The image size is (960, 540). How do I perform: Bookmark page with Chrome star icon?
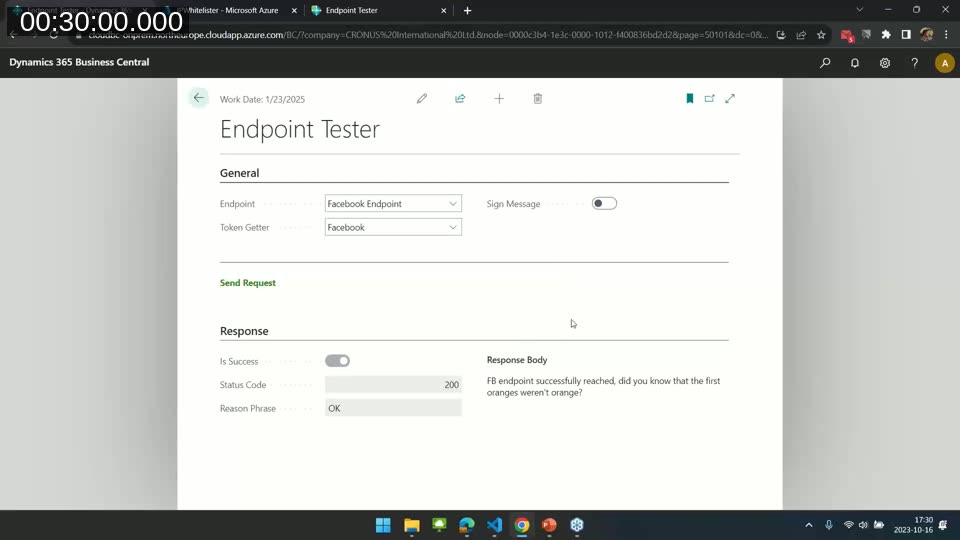[821, 35]
